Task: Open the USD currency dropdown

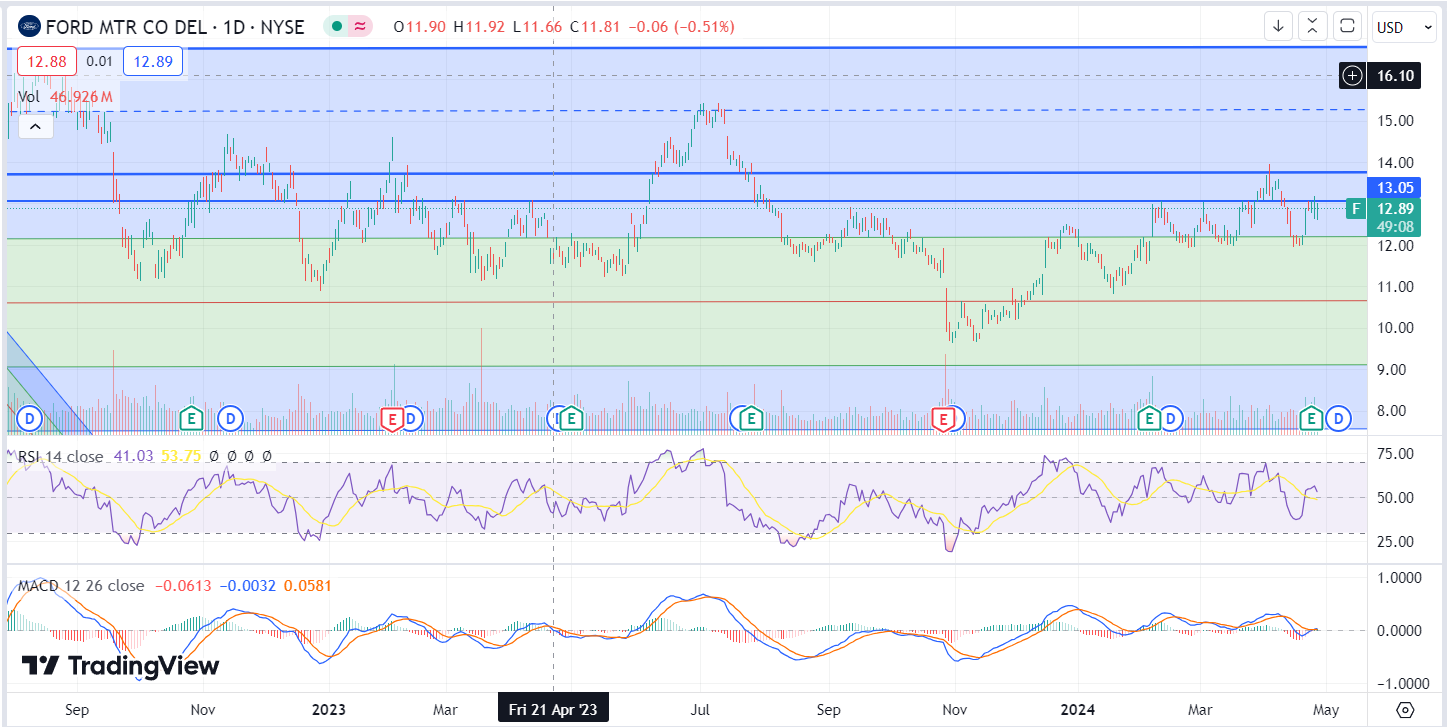Action: [1405, 27]
